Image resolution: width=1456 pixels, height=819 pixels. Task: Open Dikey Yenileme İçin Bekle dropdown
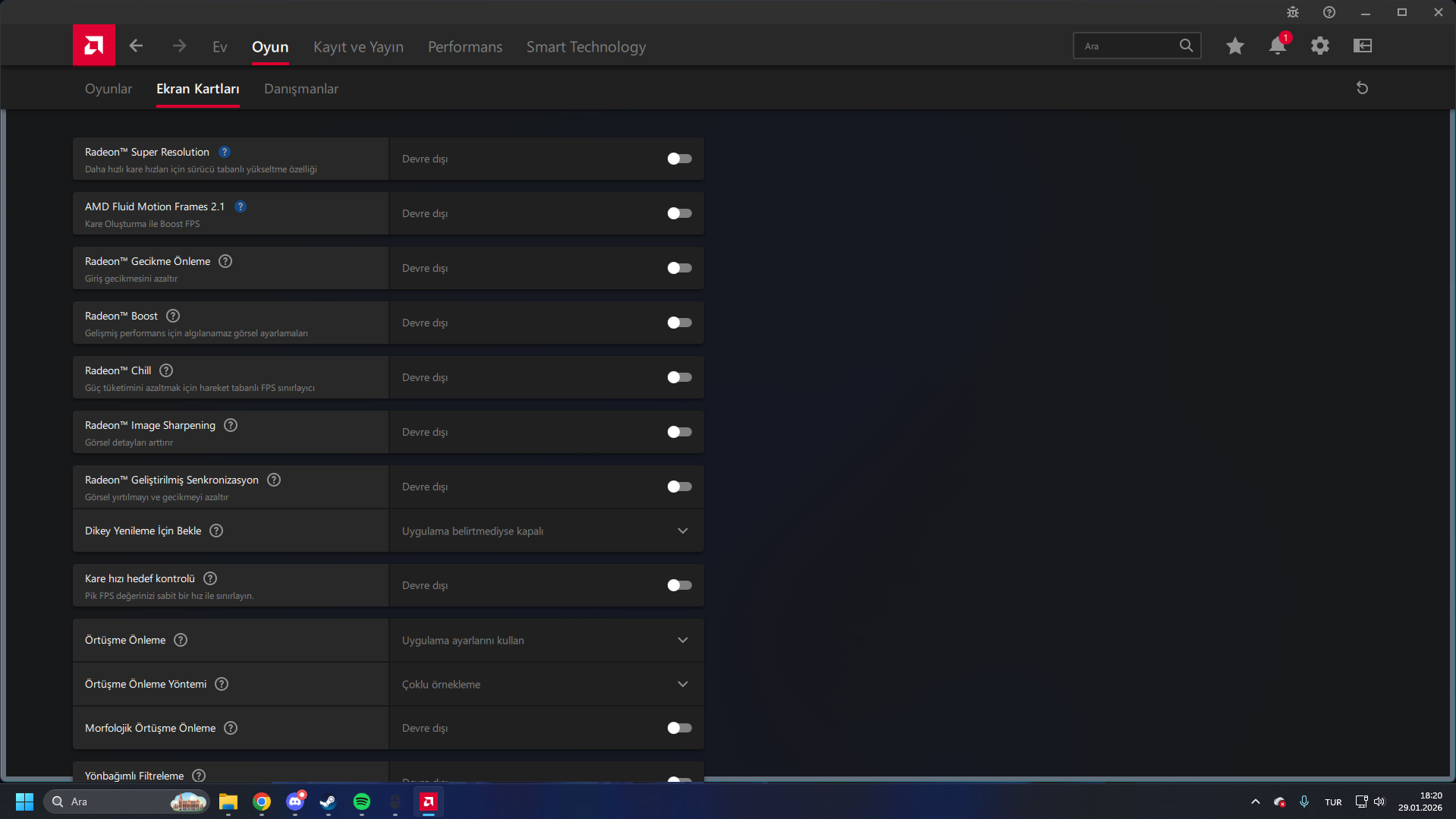[546, 531]
